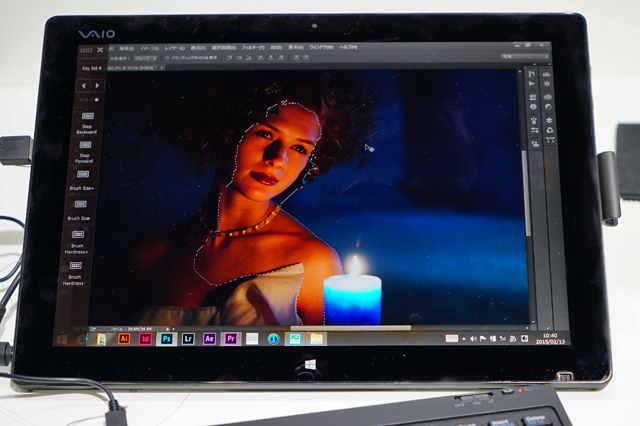Open the 編集 (Edit) menu
The width and height of the screenshot is (640, 426).
point(127,49)
